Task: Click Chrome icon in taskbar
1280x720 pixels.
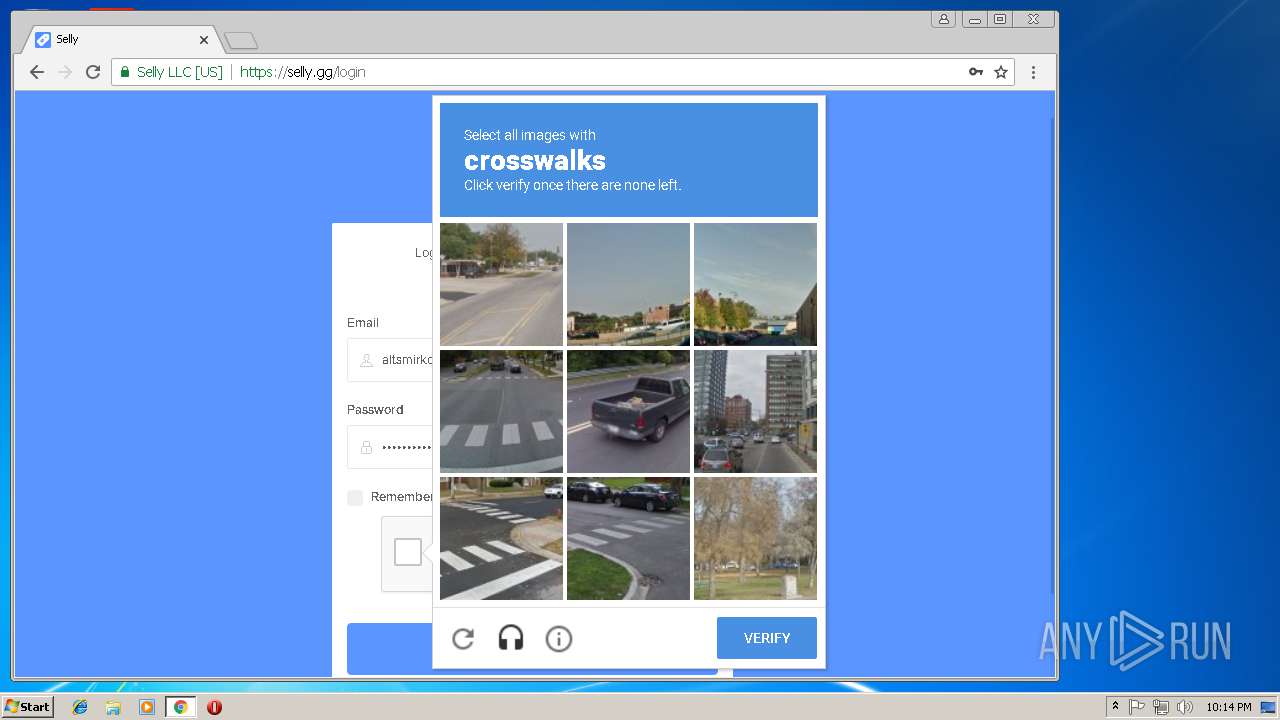Action: pos(180,707)
